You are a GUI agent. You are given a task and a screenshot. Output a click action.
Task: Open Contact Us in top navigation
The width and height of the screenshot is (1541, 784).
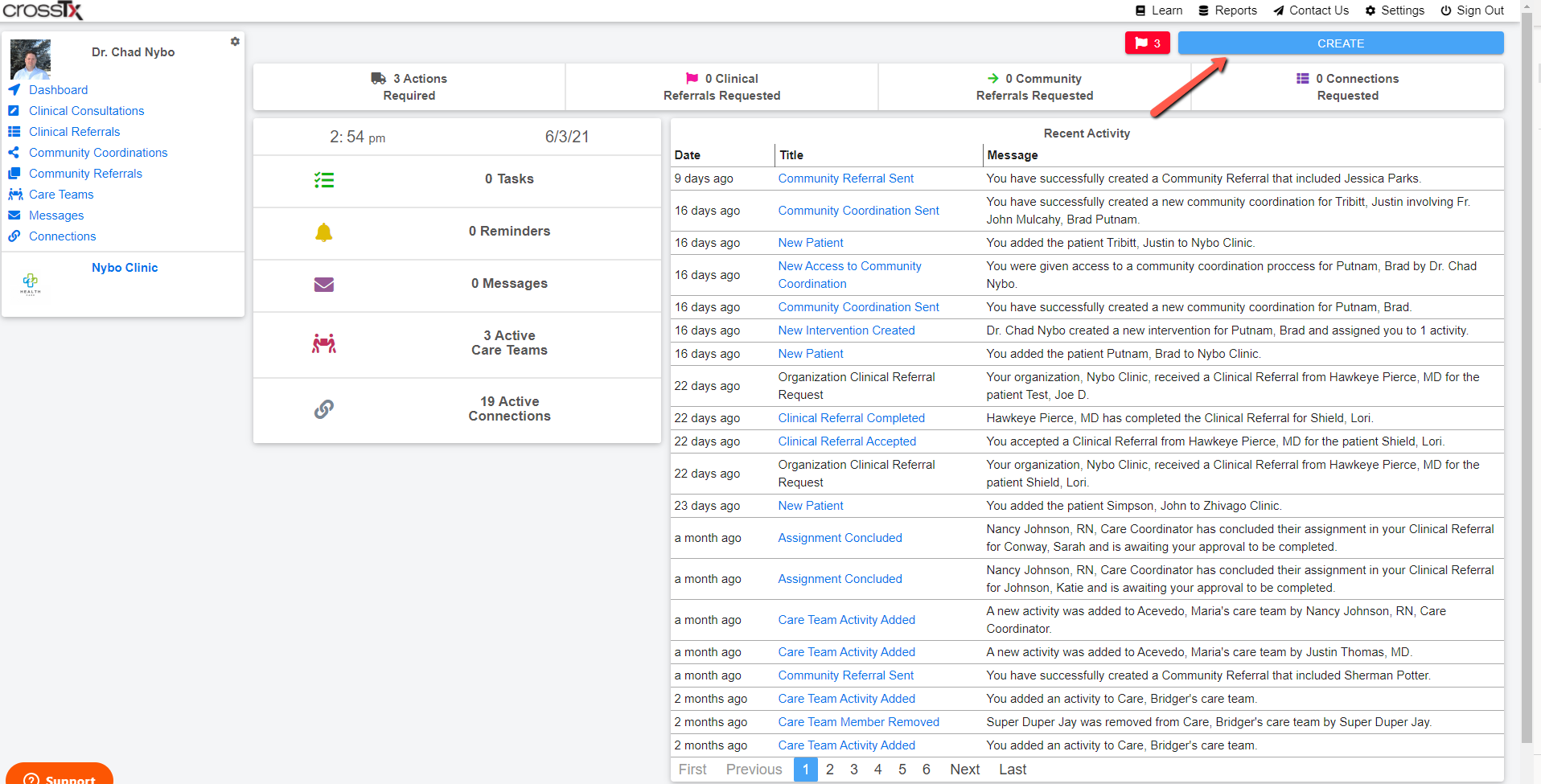[1311, 10]
